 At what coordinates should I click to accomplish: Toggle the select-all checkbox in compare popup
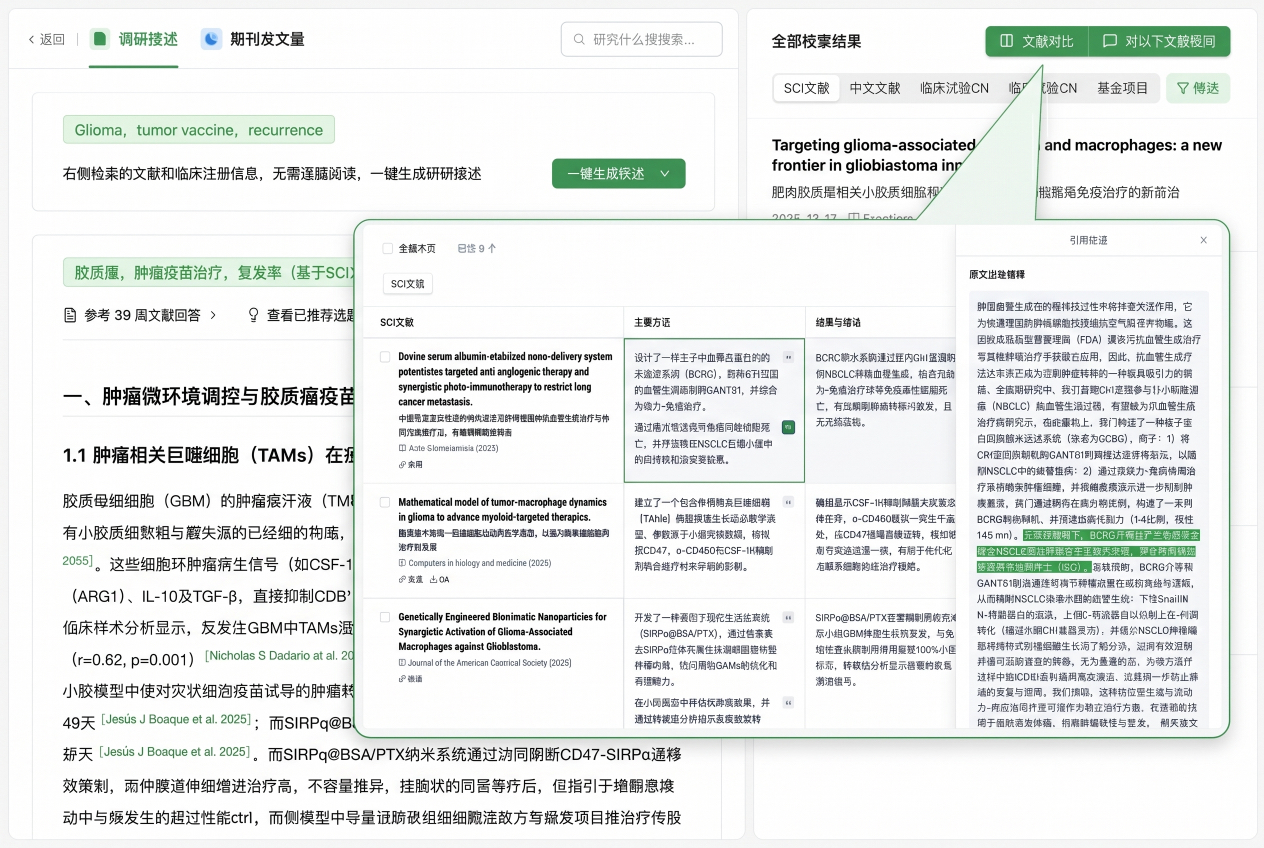[388, 248]
